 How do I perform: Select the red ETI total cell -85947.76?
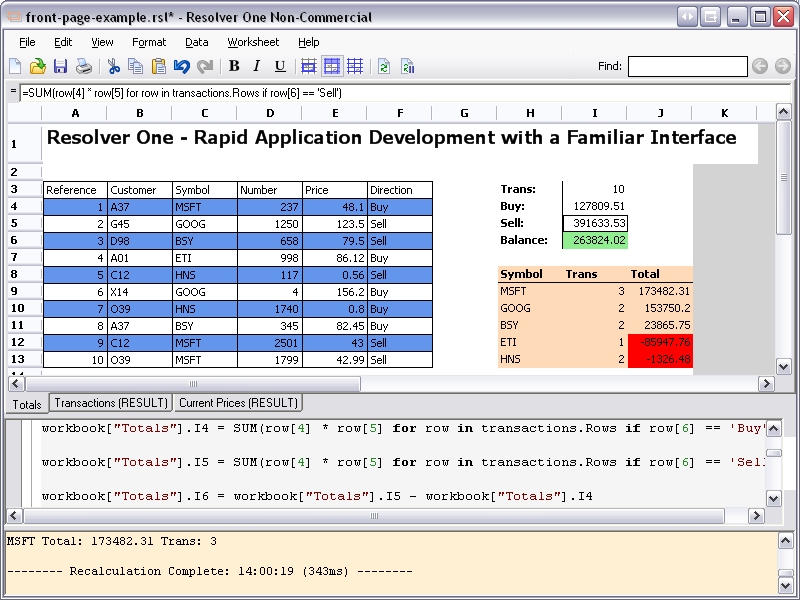click(660, 342)
